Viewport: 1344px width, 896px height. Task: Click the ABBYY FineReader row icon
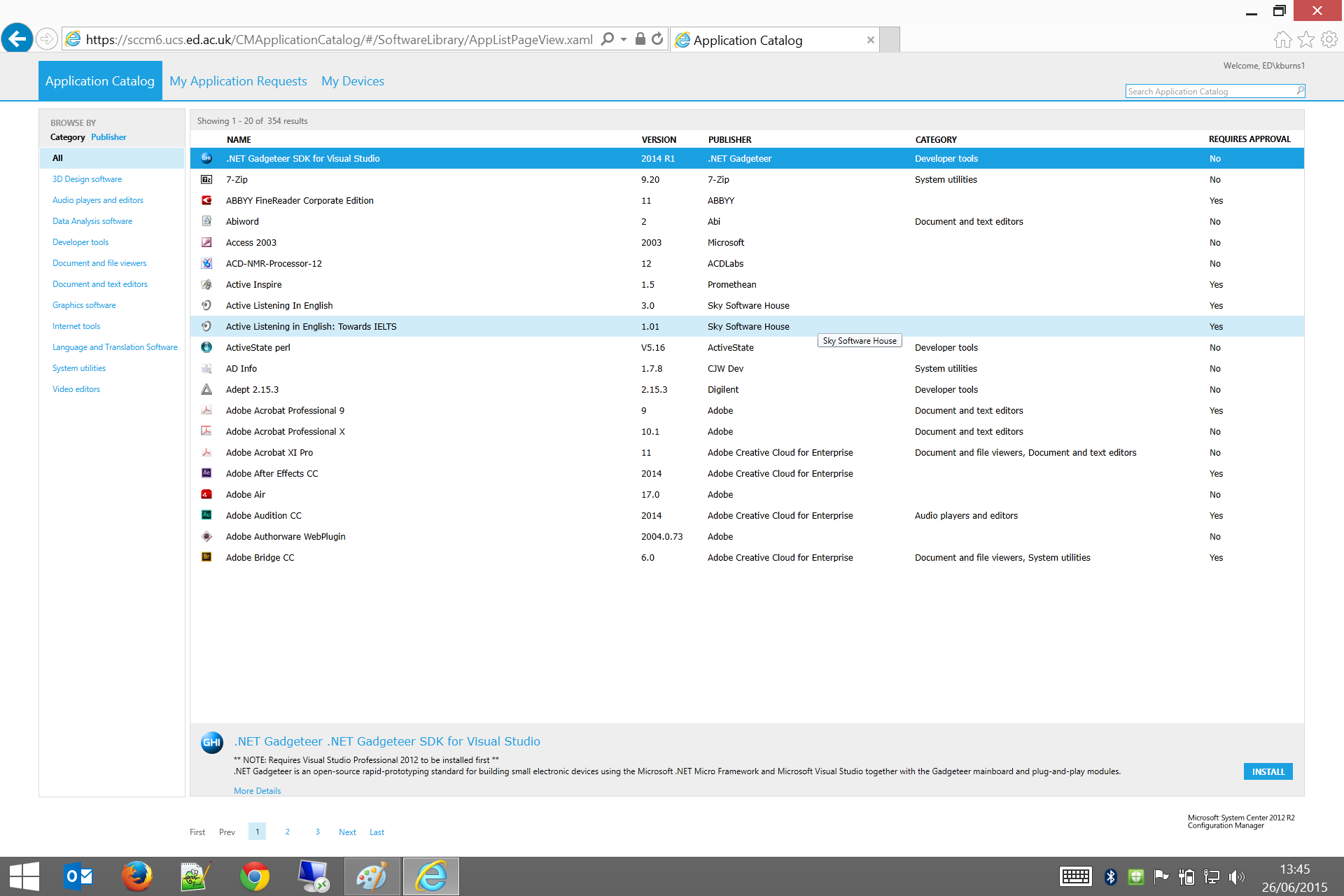[206, 201]
